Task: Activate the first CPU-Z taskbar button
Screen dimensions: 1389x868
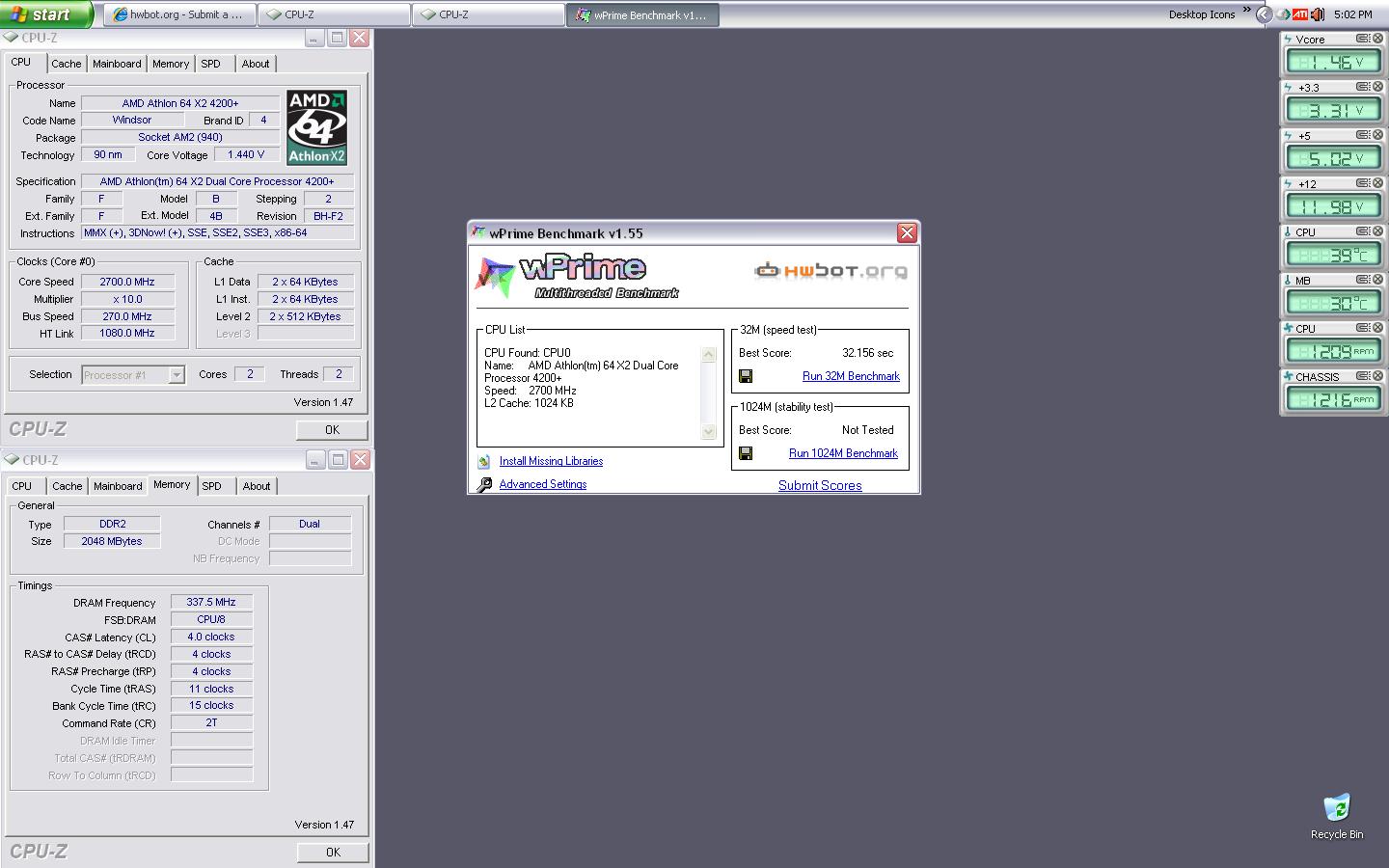Action: pyautogui.click(x=335, y=14)
